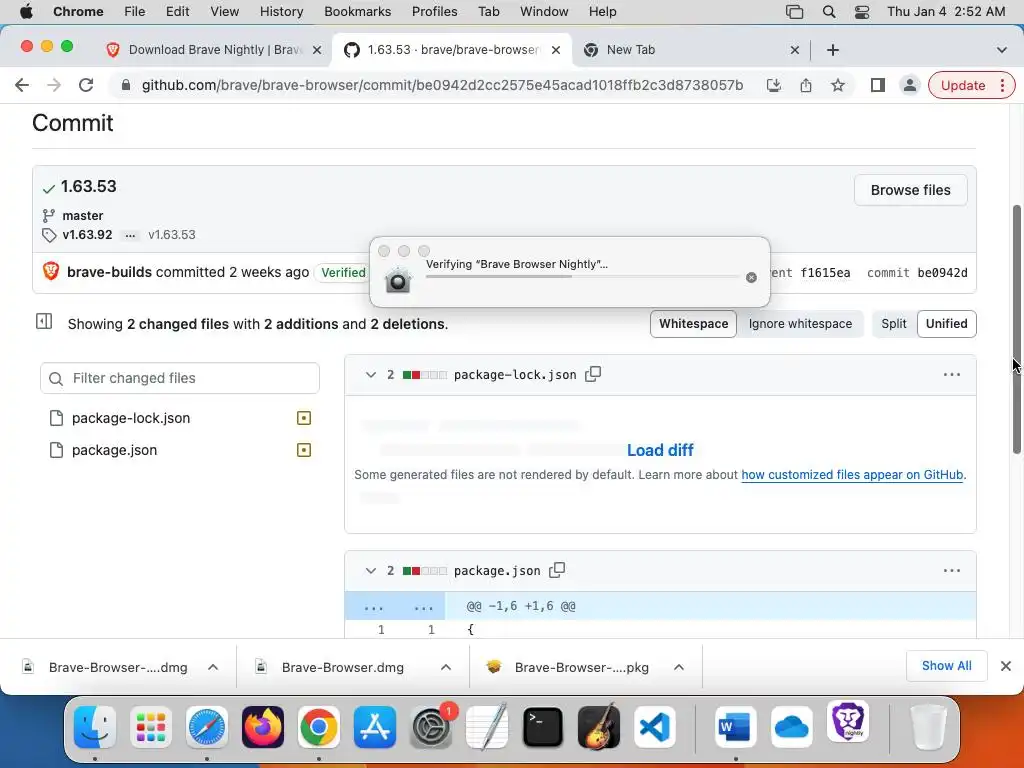Screen dimensions: 1024x768
Task: Click the Update button in Chrome
Action: (963, 85)
